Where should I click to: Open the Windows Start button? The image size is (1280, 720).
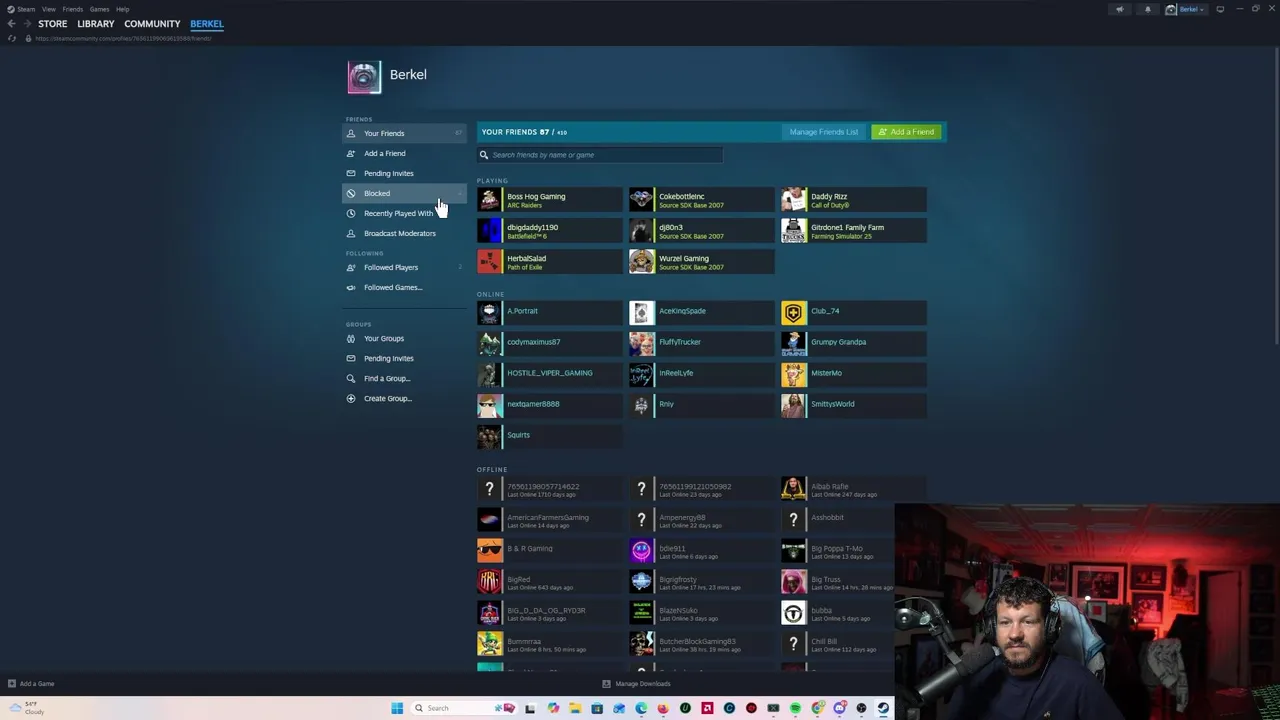[397, 708]
